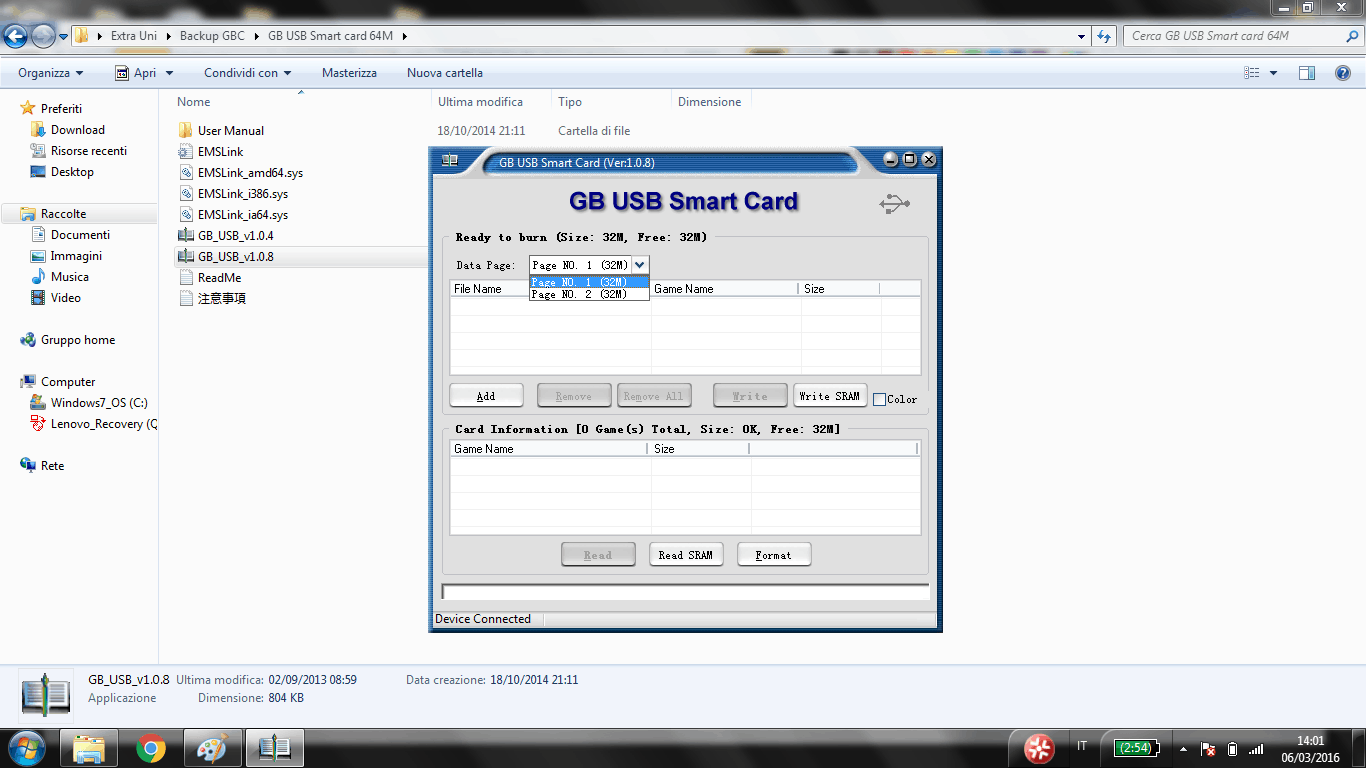1366x768 pixels.
Task: Select the EMSLink setup file icon
Action: 186,152
